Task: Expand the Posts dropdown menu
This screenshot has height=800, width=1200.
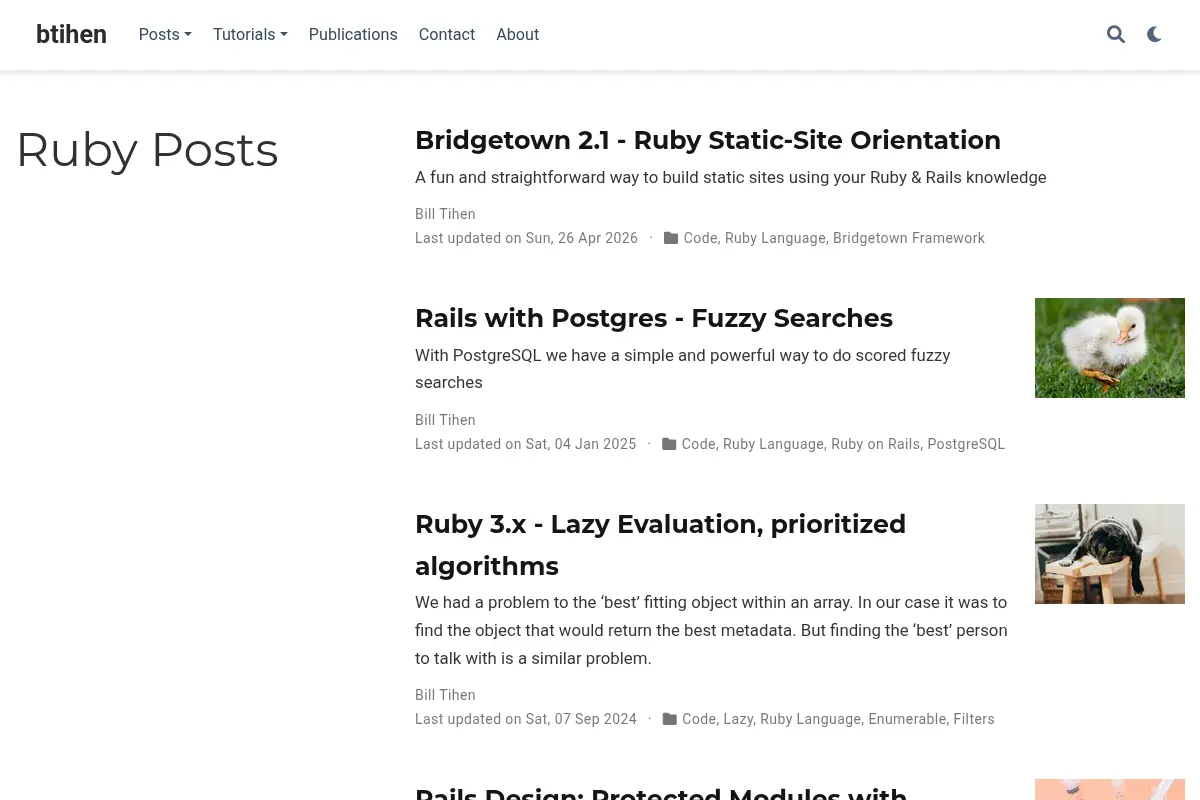Action: 165,35
